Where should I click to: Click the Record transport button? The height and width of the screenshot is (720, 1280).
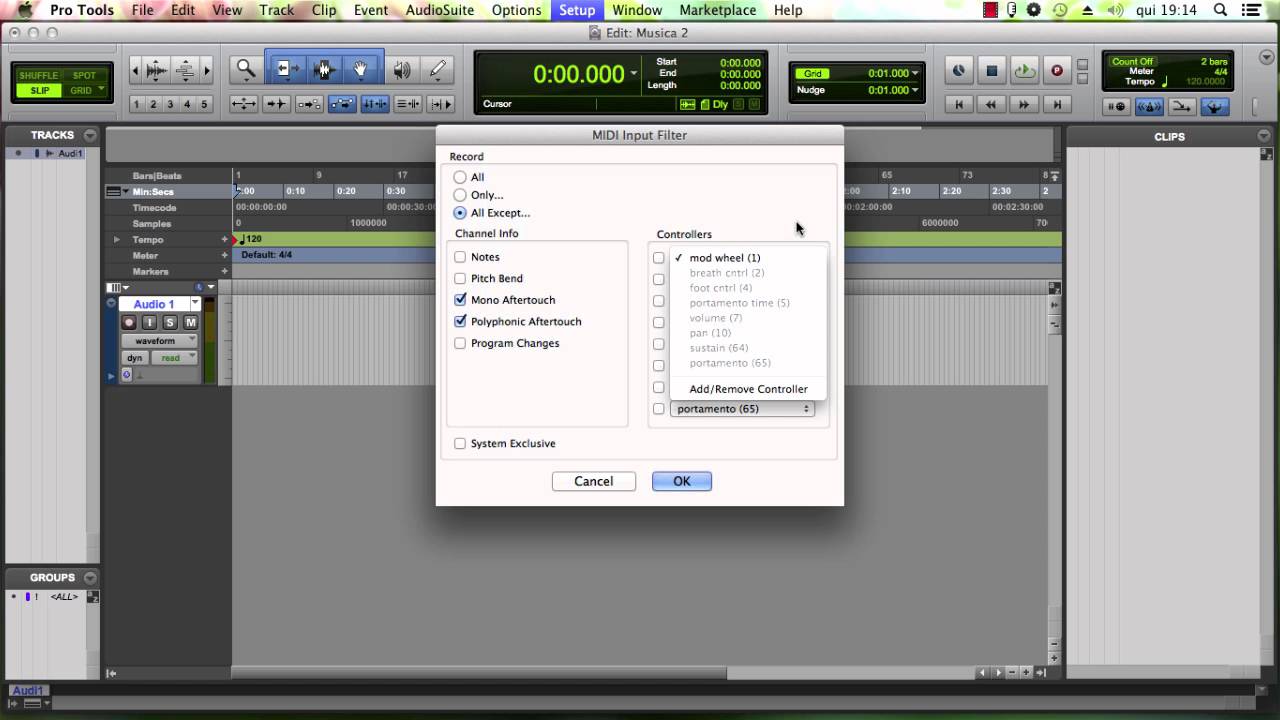coord(1057,70)
